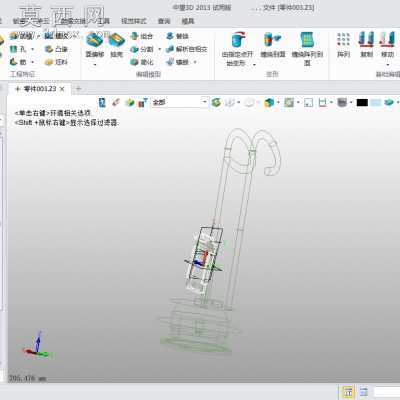Select the 抽壳 (Shell) tool

(116, 46)
